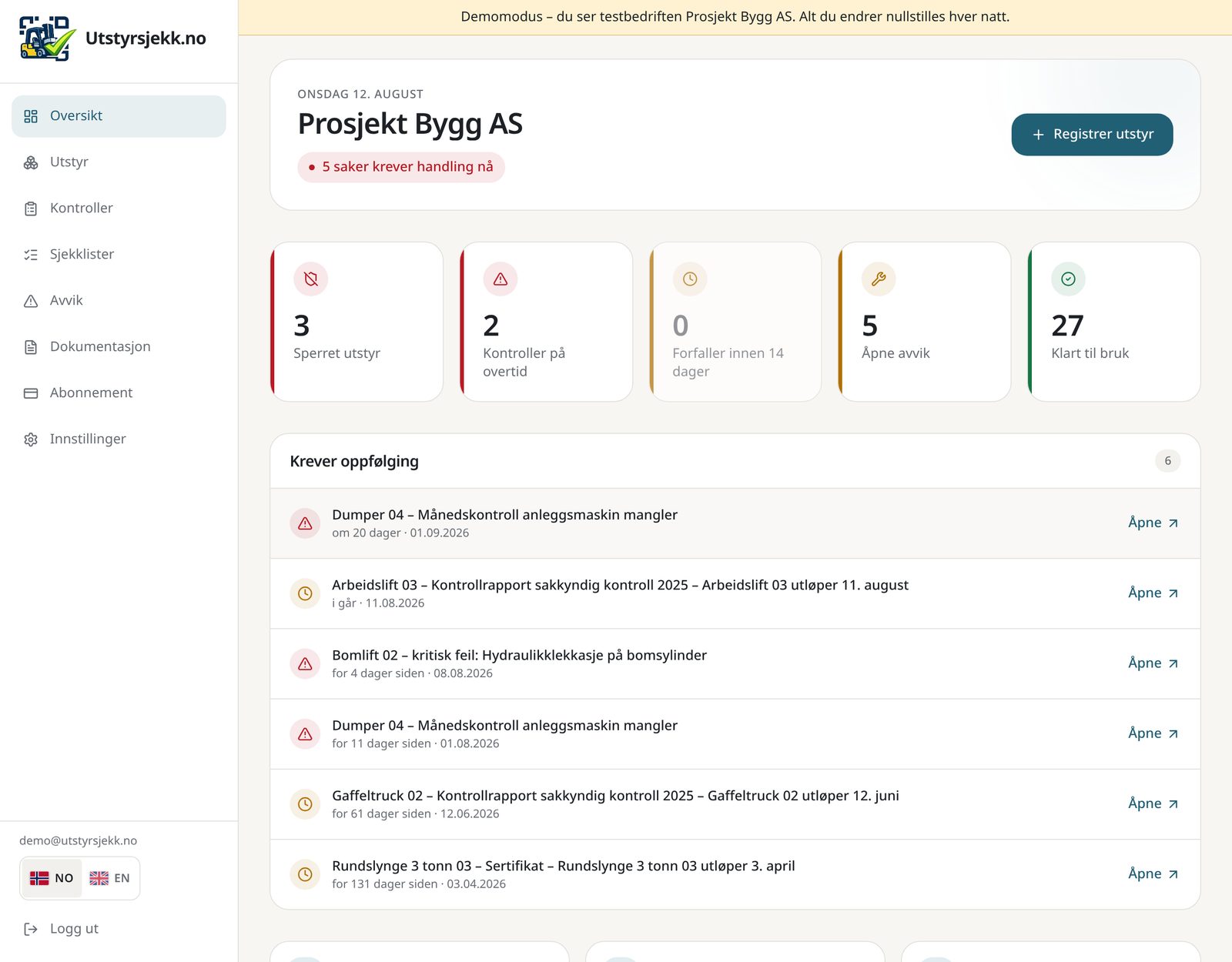This screenshot has width=1232, height=962.
Task: Click Åpne for Bomlift 02 kritisk feil
Action: [1153, 663]
